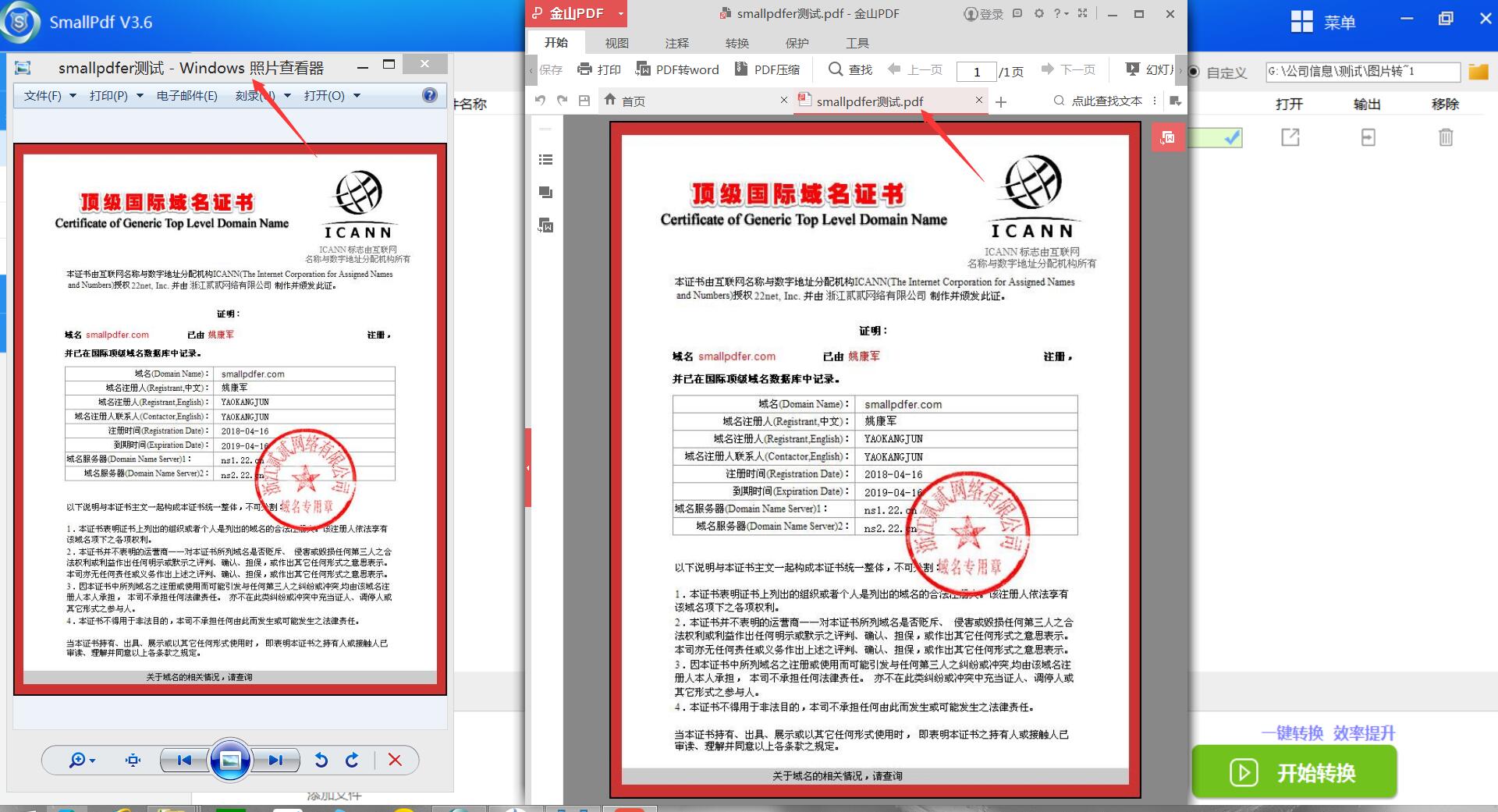Click the 打开 open-file icon in SmallPdf row

pos(1290,137)
